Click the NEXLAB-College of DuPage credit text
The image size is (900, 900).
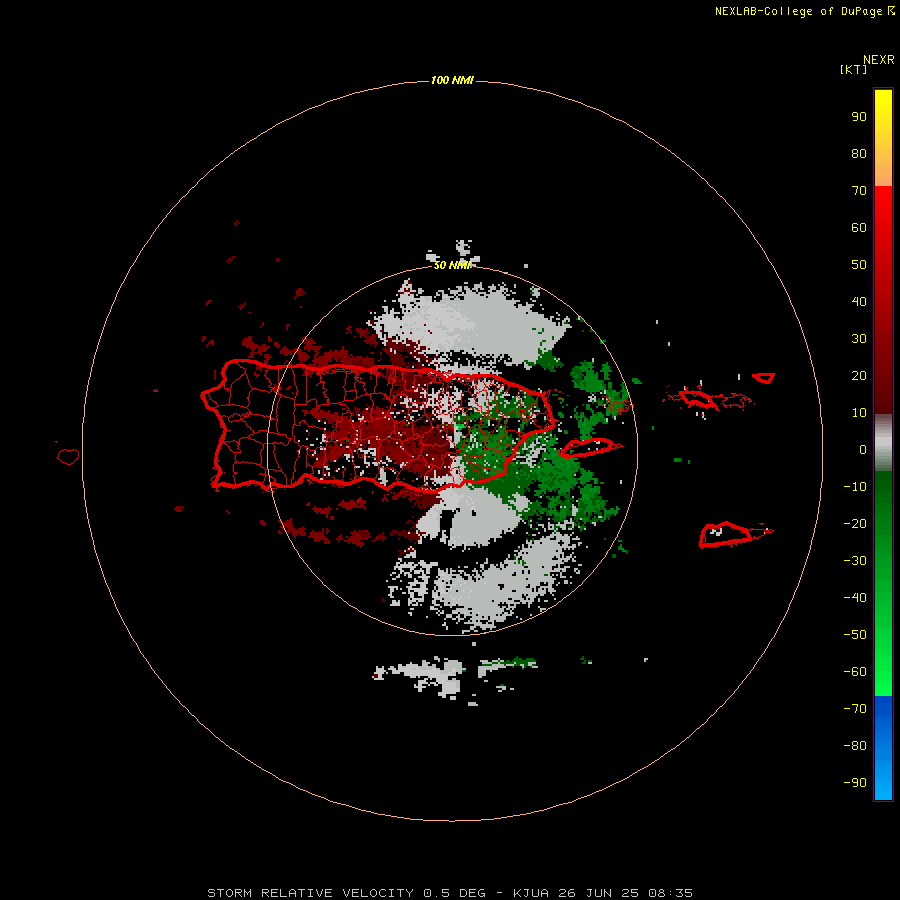804,11
